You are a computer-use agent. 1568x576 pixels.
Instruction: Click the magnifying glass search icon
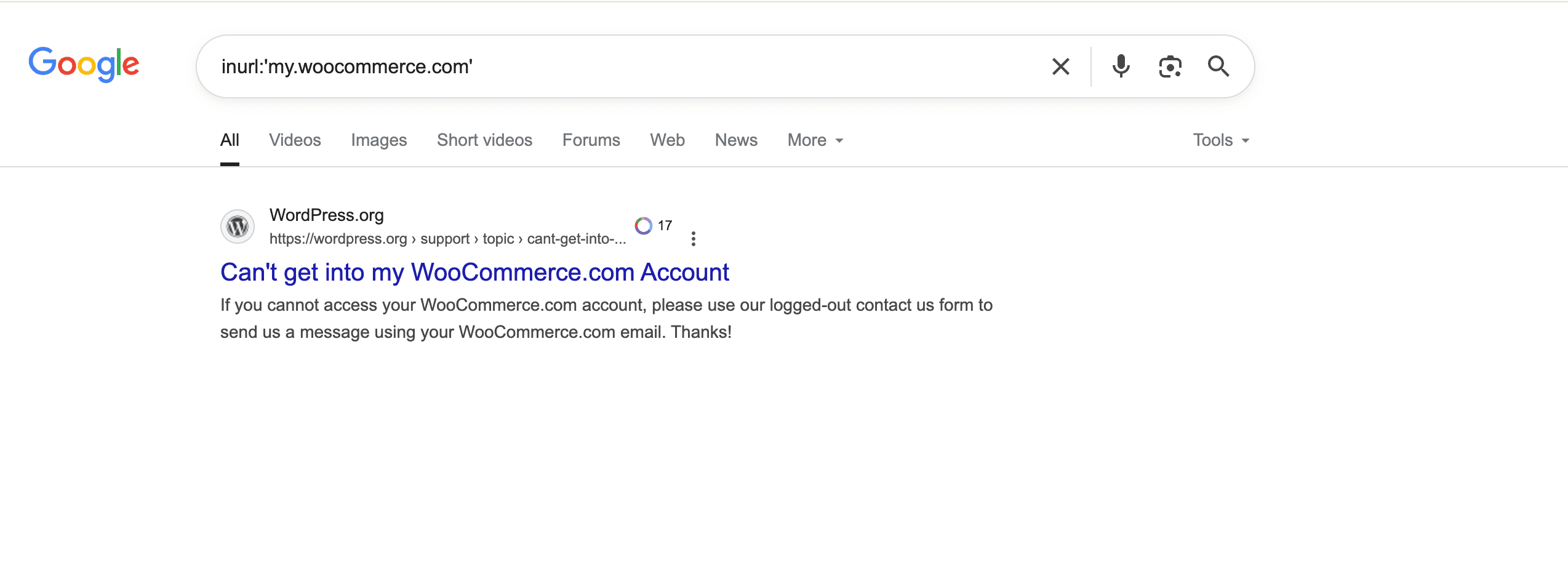[1218, 66]
